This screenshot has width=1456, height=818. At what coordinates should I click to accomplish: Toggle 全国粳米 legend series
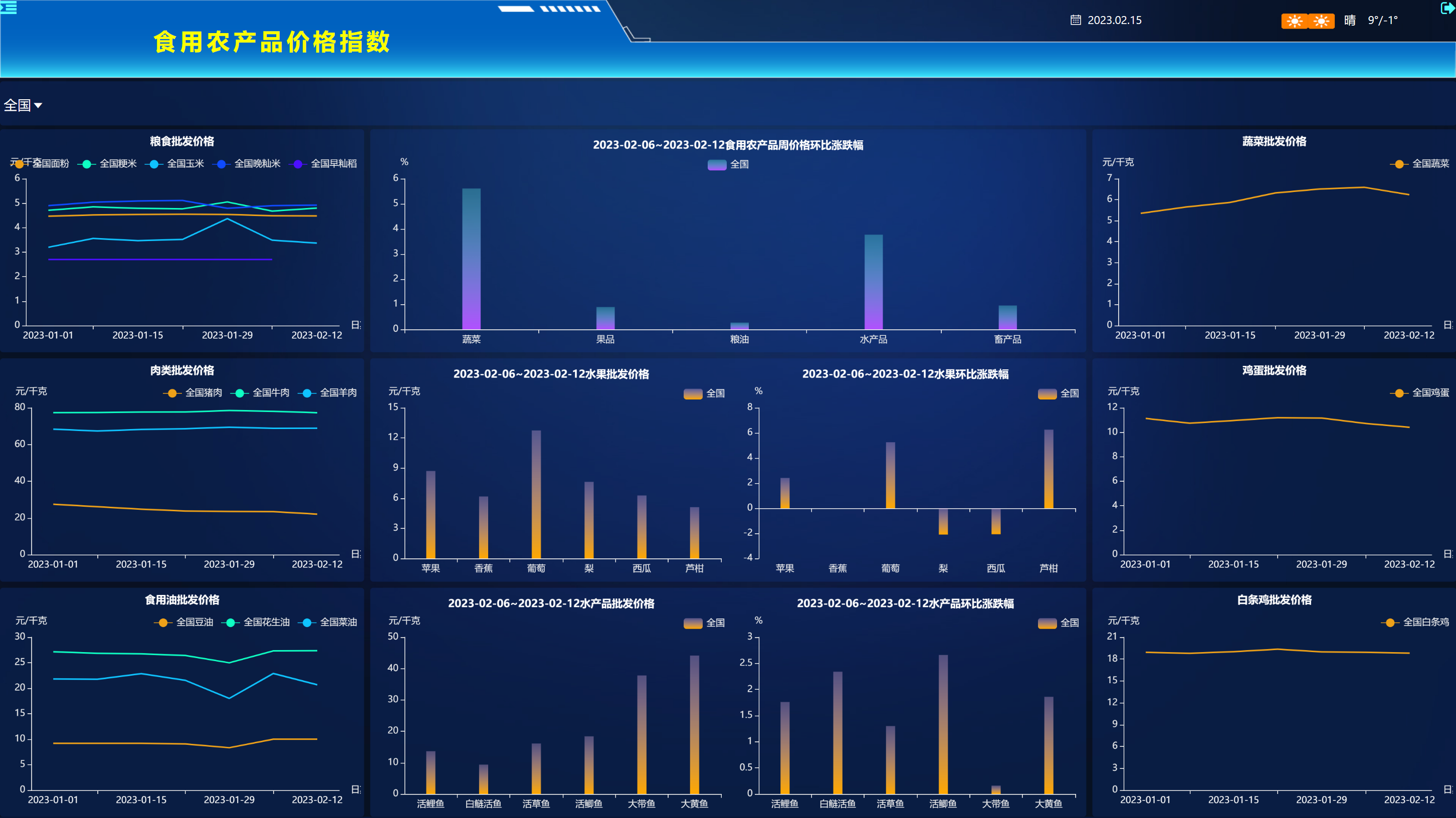107,163
